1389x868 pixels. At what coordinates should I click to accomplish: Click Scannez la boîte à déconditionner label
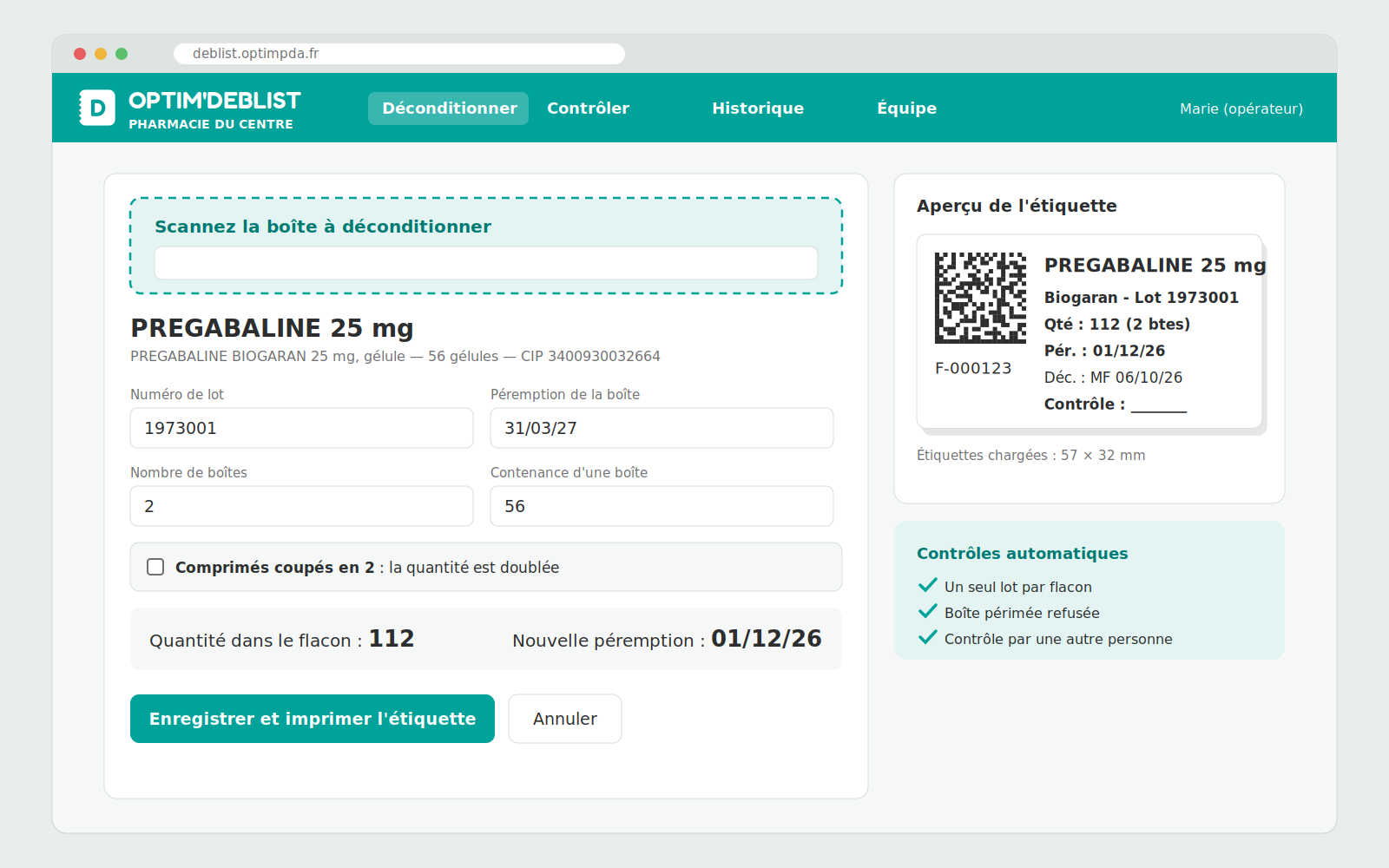[x=323, y=227]
